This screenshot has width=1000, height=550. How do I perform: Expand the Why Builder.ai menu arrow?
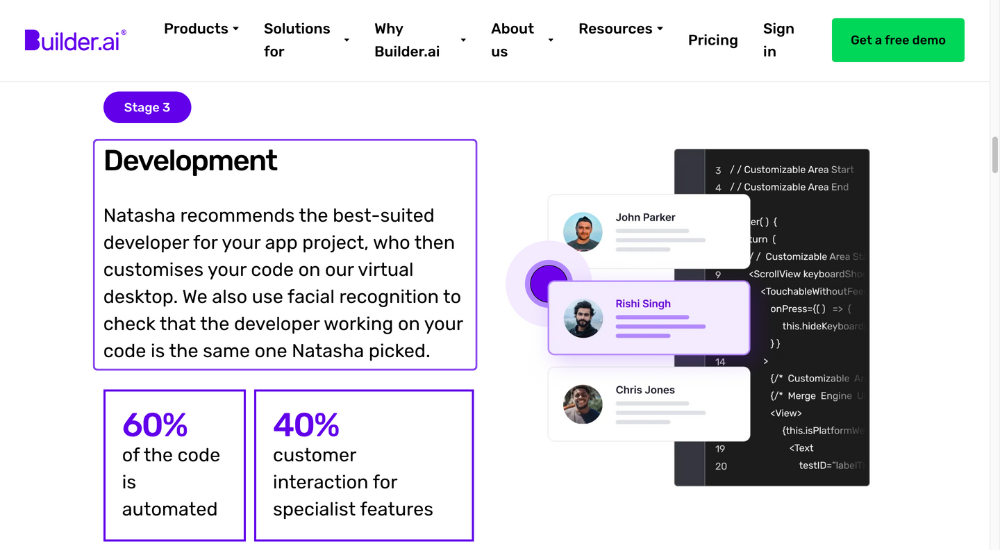tap(463, 40)
